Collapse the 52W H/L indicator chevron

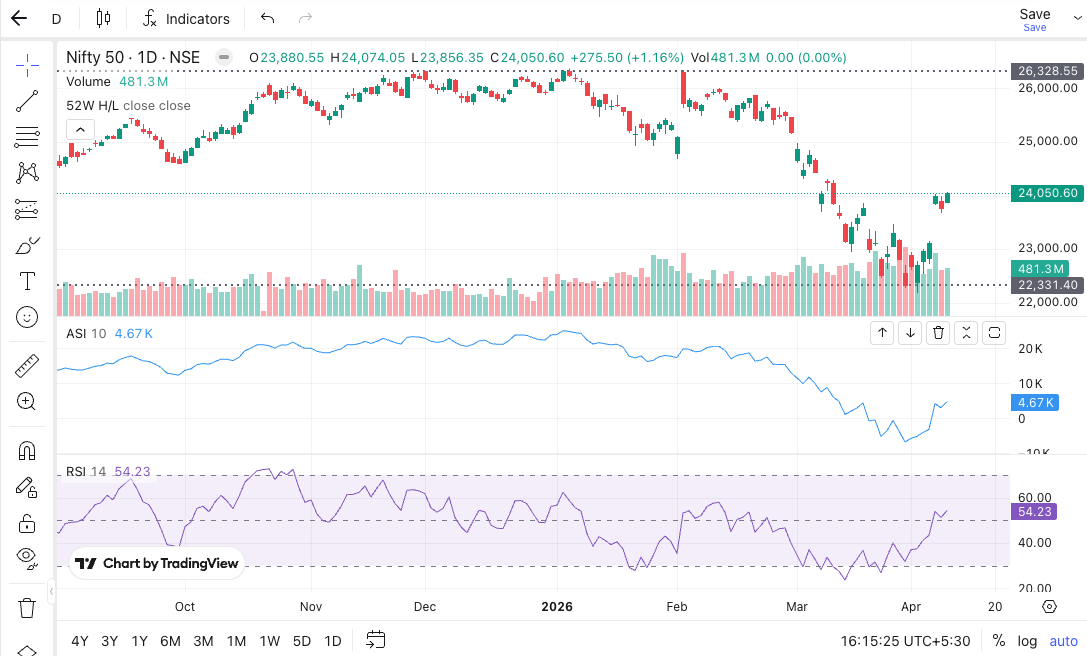(x=80, y=129)
